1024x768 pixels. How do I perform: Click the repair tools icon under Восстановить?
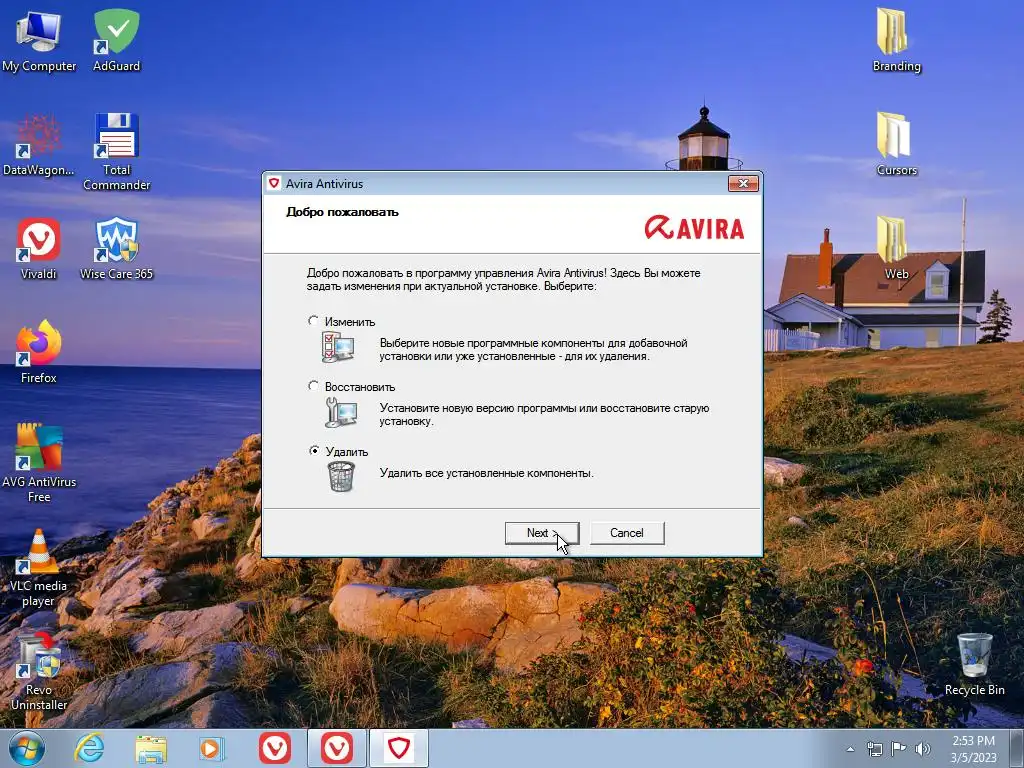[x=340, y=413]
